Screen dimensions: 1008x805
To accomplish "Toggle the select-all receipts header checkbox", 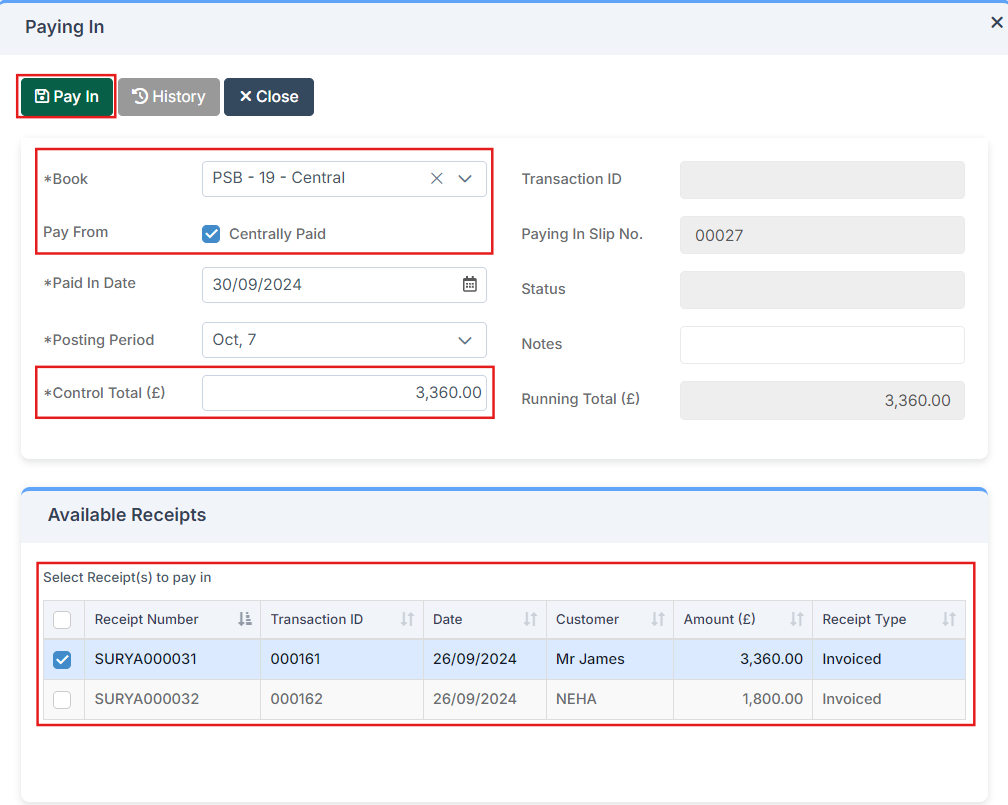I will [62, 620].
